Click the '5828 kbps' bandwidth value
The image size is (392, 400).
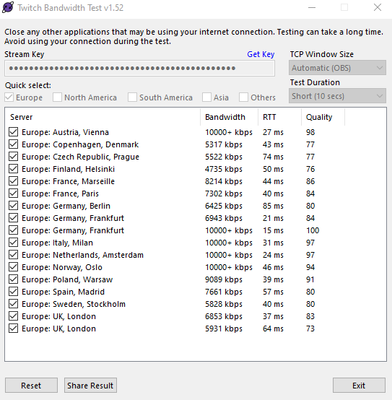(224, 304)
